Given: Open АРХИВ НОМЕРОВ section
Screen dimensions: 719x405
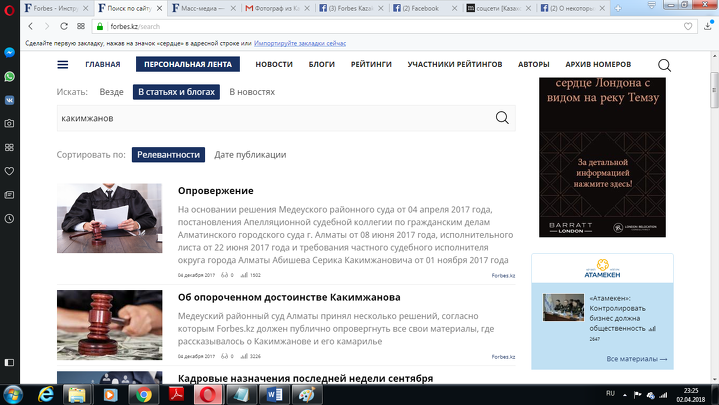Looking at the screenshot, I should (x=598, y=64).
